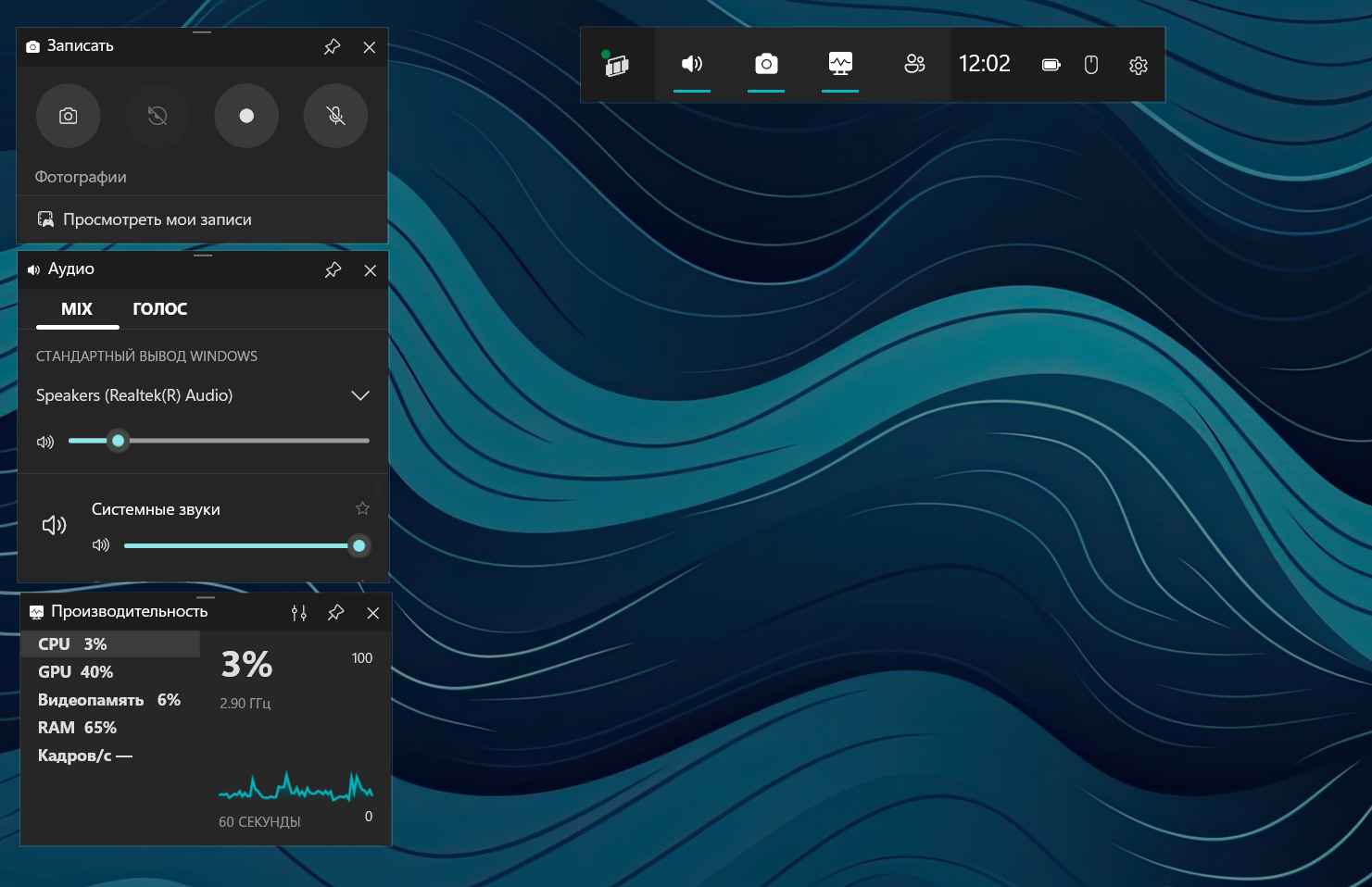Mute the Speakers master volume icon
1372x887 pixels.
coord(45,442)
